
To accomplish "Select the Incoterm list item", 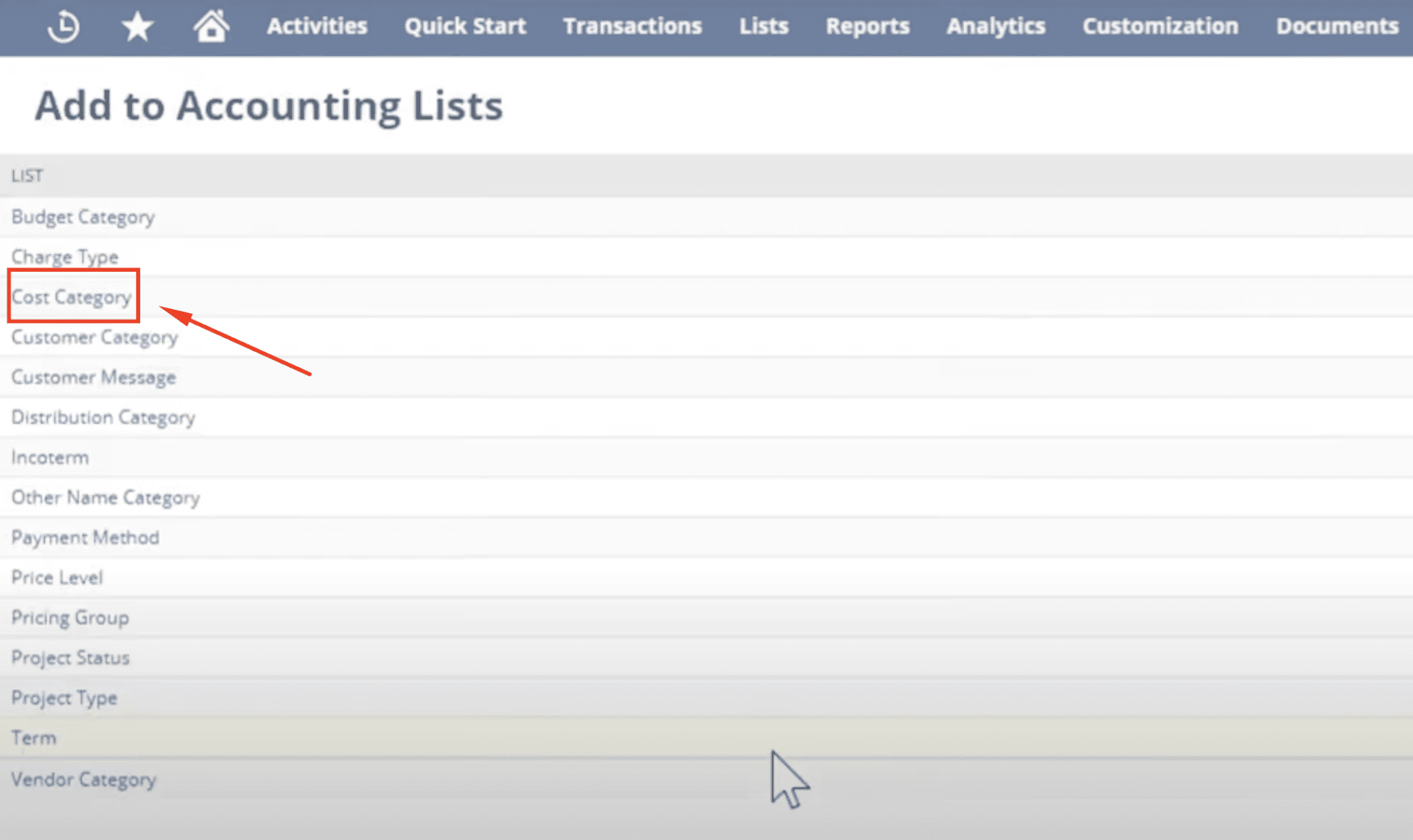I will pyautogui.click(x=50, y=457).
